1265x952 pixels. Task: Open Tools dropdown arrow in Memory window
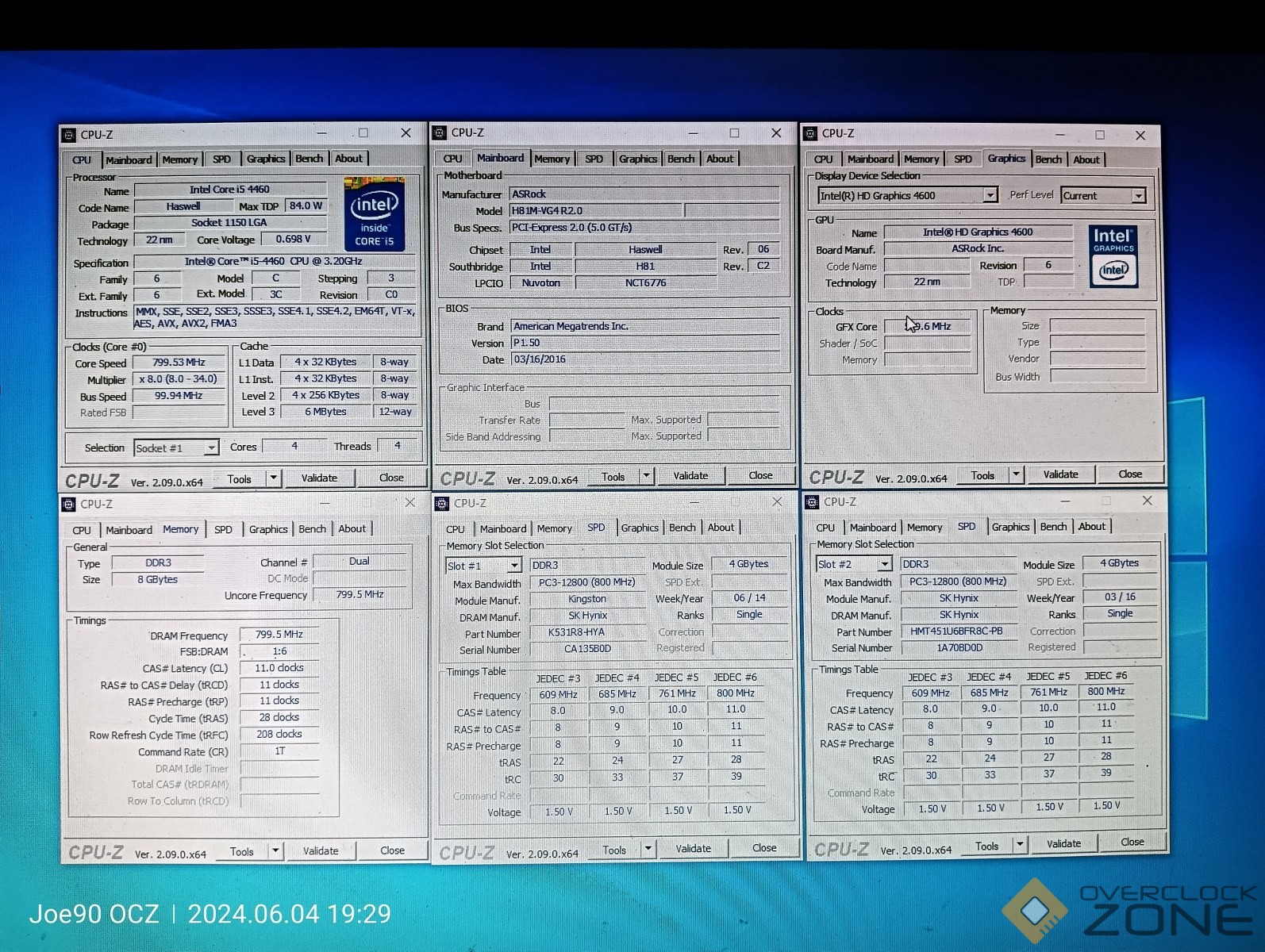(x=275, y=850)
